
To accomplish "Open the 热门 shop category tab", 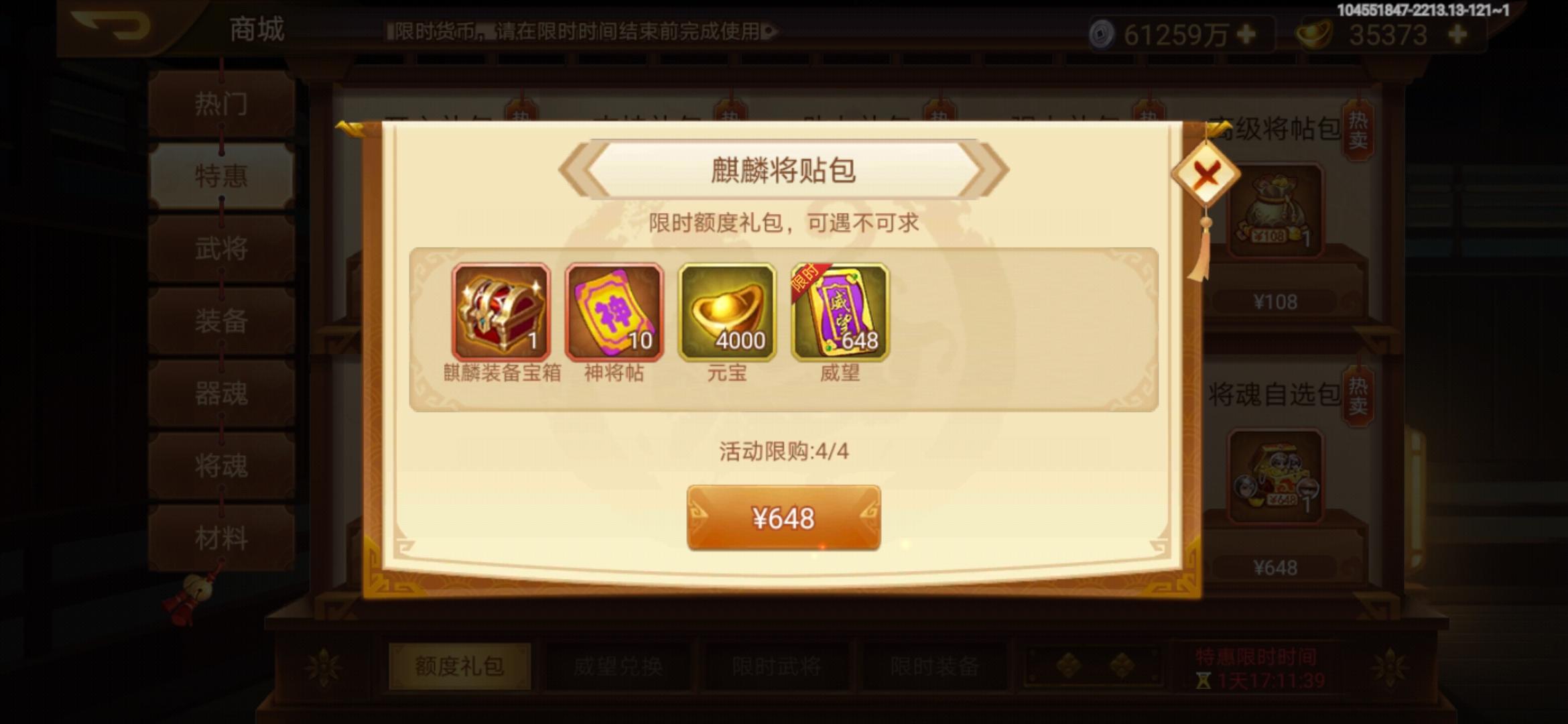I will 221,104.
